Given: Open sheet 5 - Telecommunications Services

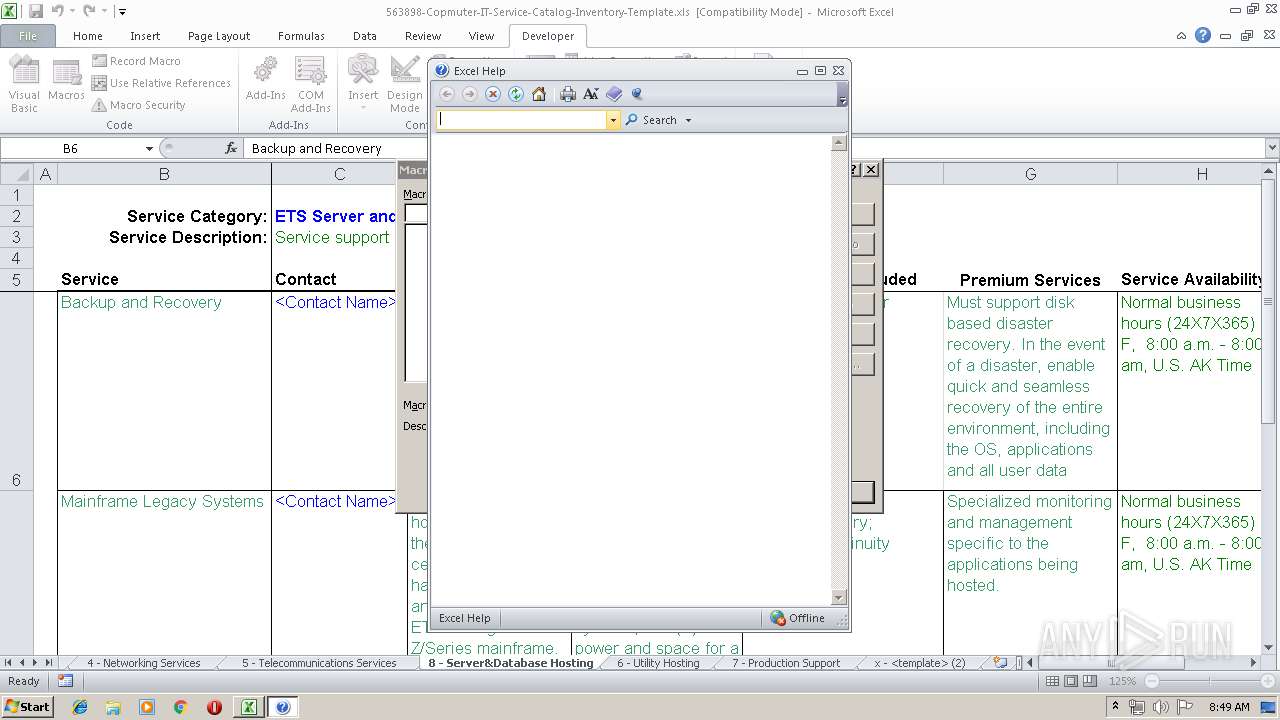Looking at the screenshot, I should (319, 663).
